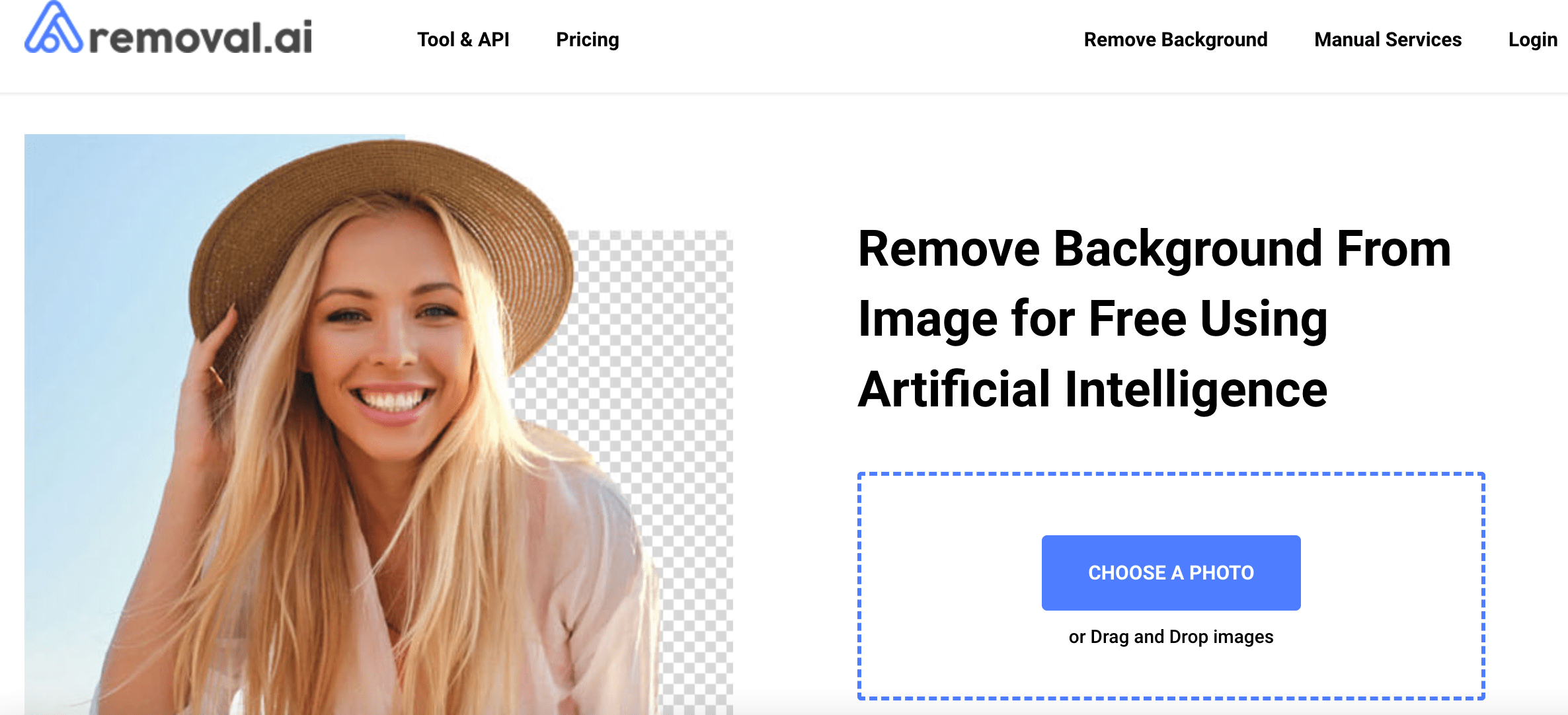
Task: Open Manual Services in the navigation
Action: pyautogui.click(x=1388, y=40)
